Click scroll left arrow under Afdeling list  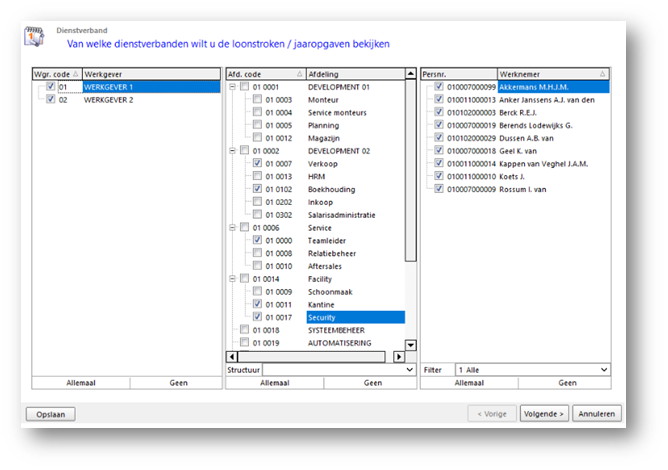[x=231, y=356]
